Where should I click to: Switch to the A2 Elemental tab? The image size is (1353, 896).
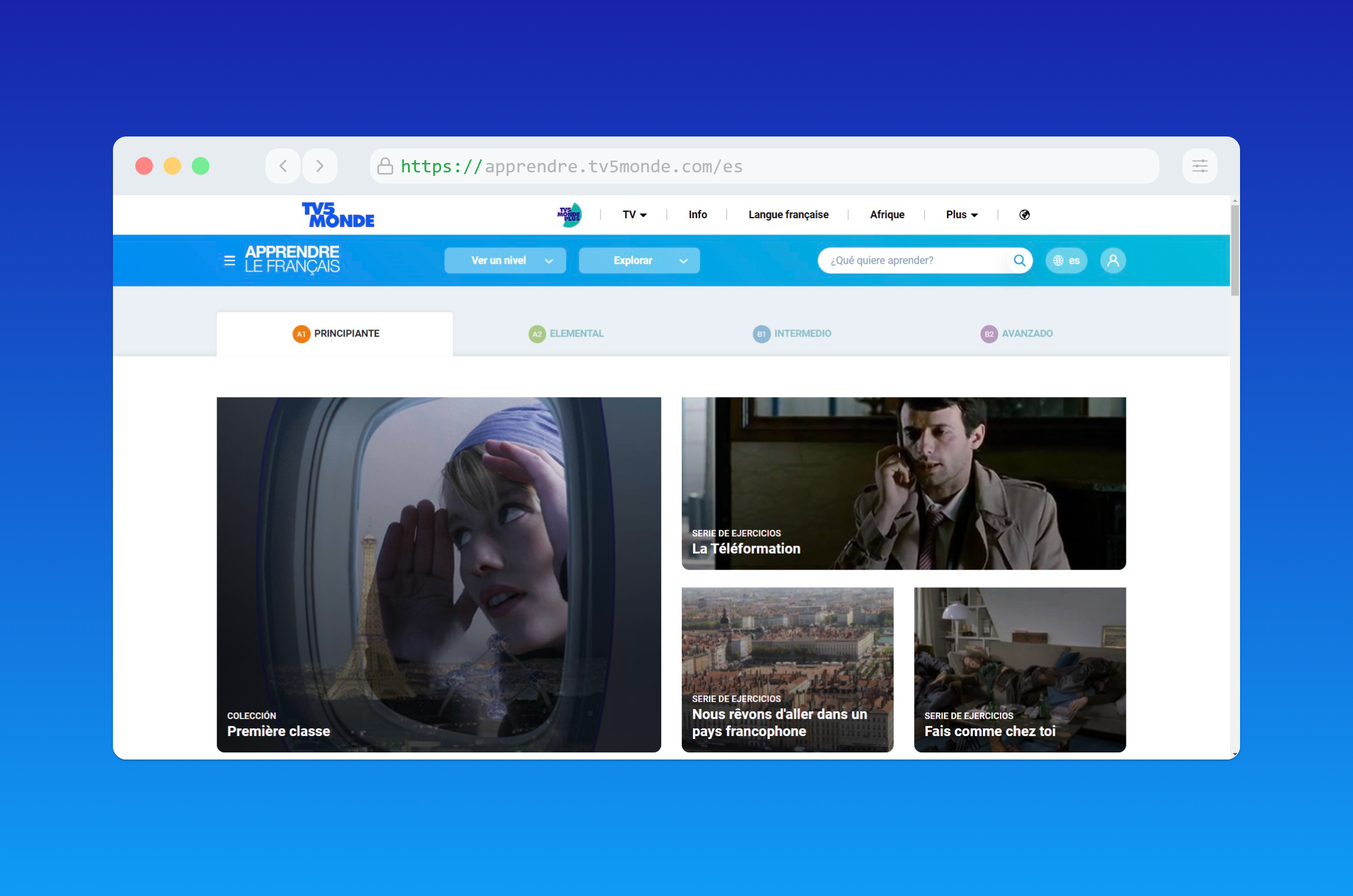(566, 334)
